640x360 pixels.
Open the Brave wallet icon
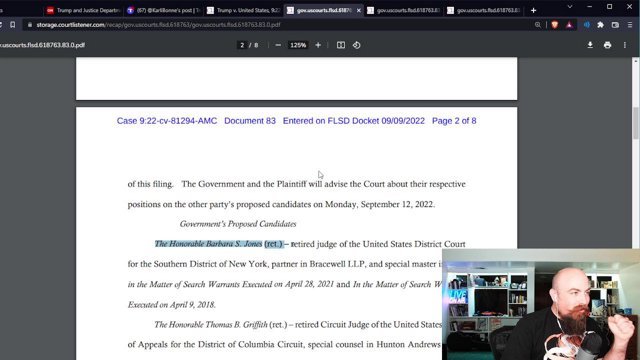coord(615,25)
